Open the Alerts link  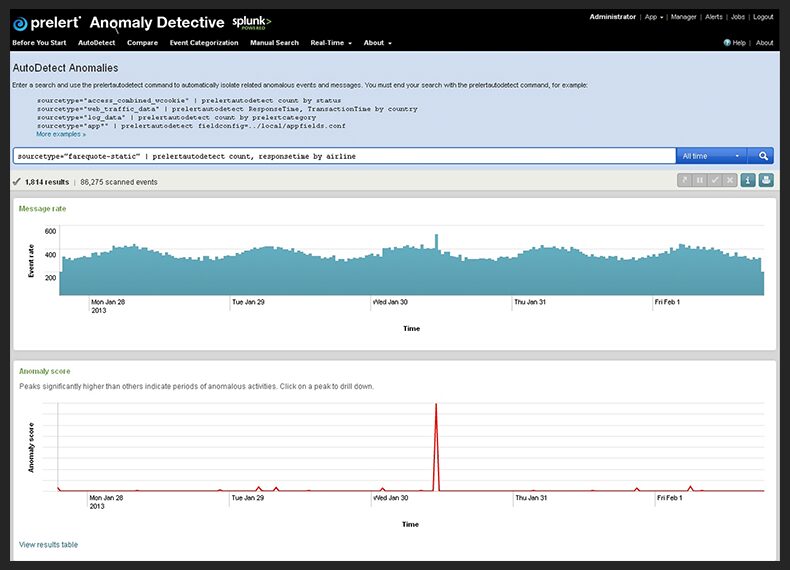(x=713, y=17)
